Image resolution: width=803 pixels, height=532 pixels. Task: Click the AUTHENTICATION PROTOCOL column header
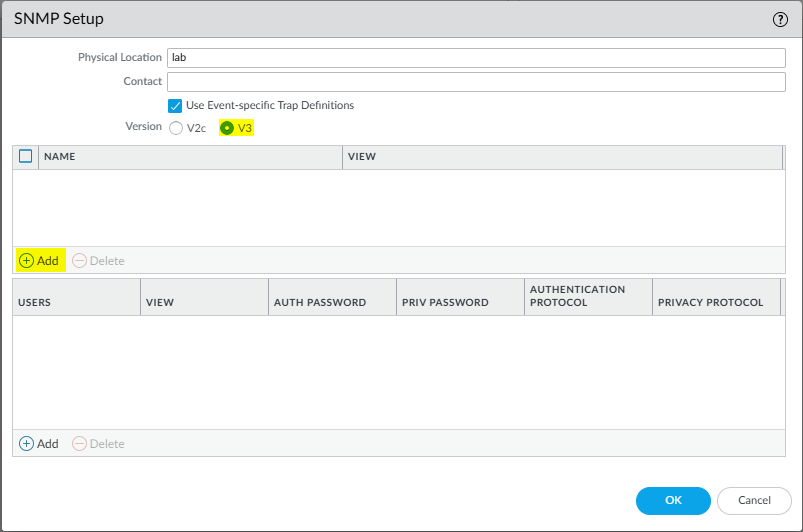pyautogui.click(x=587, y=296)
